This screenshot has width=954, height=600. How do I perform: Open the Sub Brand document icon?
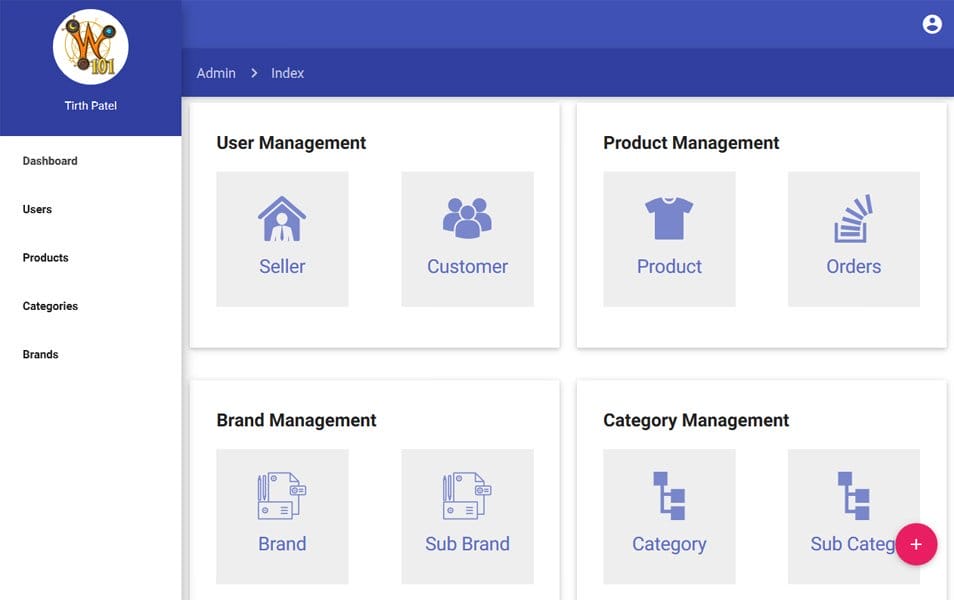point(467,496)
